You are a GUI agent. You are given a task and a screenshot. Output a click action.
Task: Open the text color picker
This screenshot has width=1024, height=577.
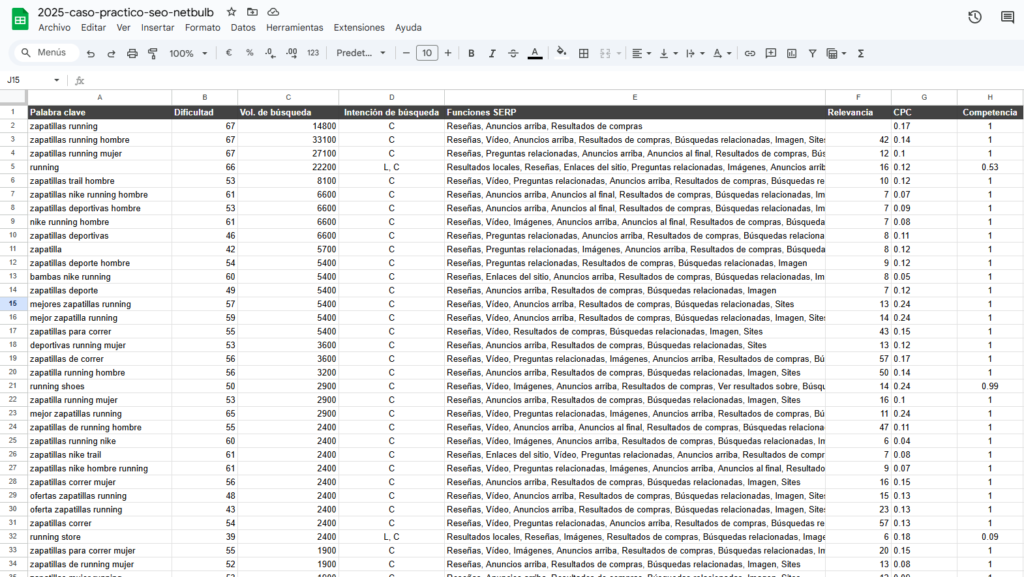pyautogui.click(x=536, y=52)
